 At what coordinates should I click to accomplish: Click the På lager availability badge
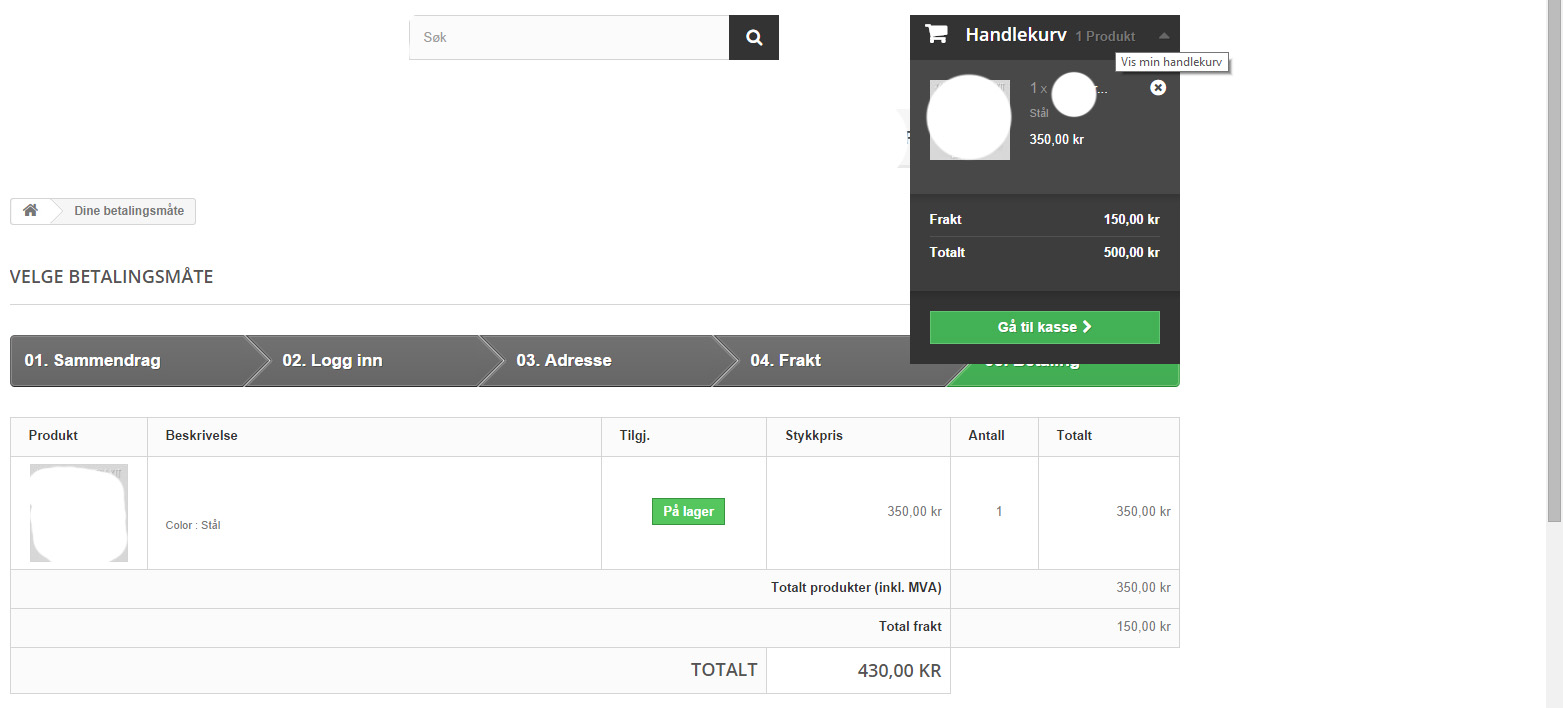click(x=688, y=511)
